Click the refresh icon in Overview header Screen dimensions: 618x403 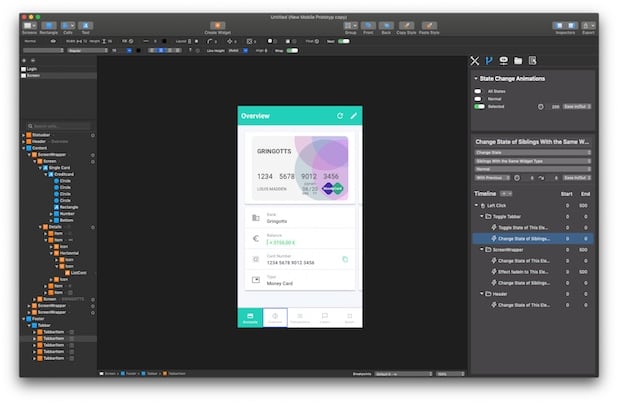click(x=340, y=116)
